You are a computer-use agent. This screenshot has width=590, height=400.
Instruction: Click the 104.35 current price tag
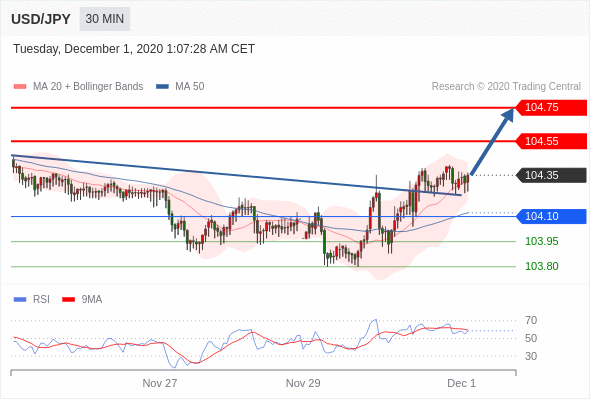point(551,175)
